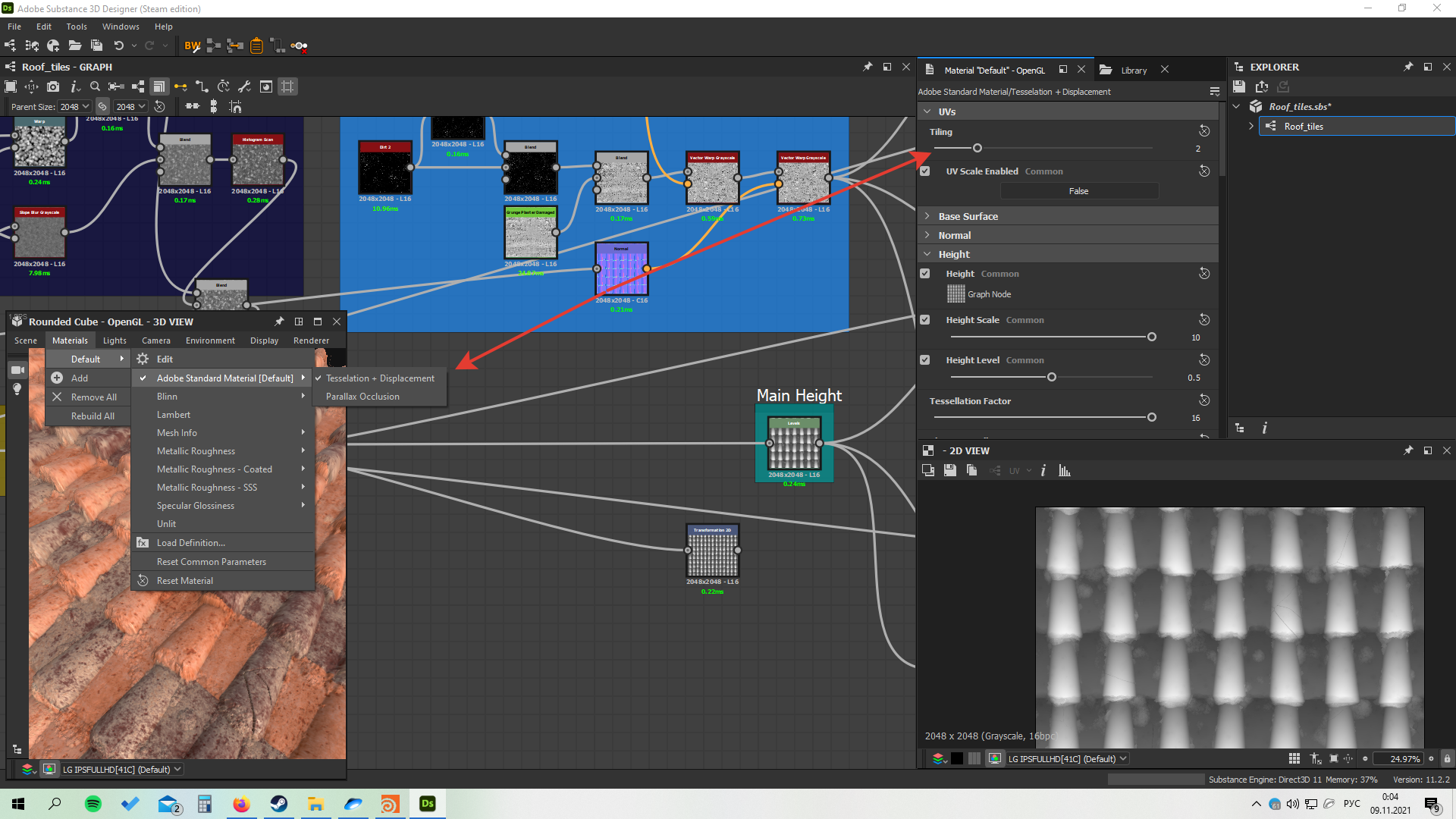
Task: Fit graph to view with frame icon
Action: pos(11,86)
